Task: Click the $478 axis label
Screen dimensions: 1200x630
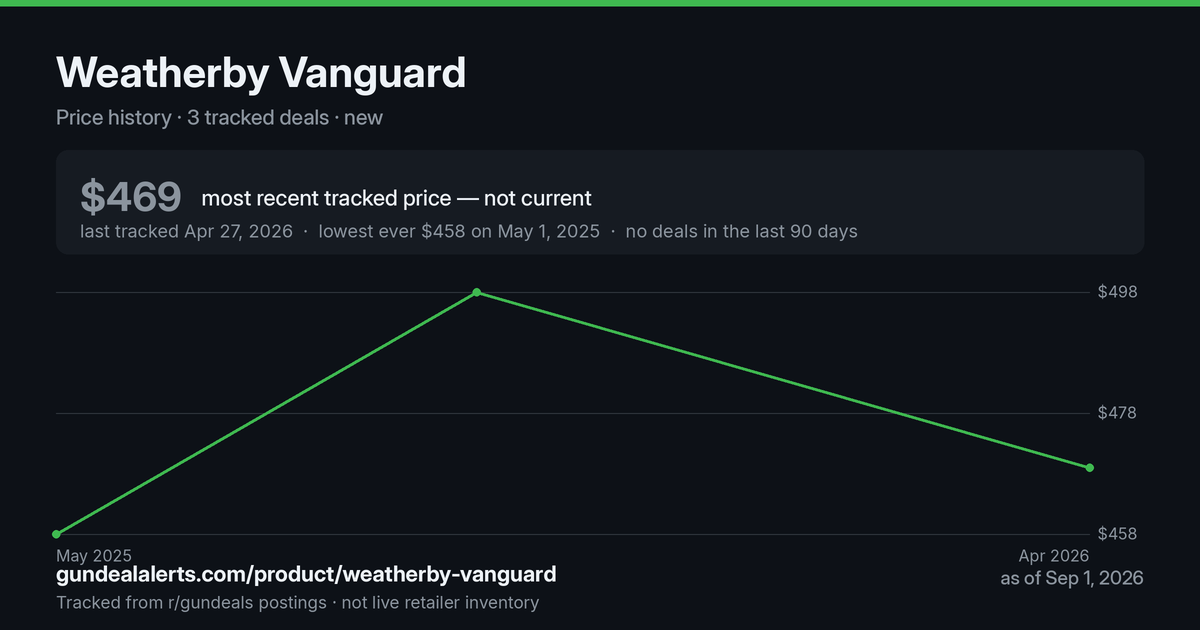Action: click(1117, 413)
